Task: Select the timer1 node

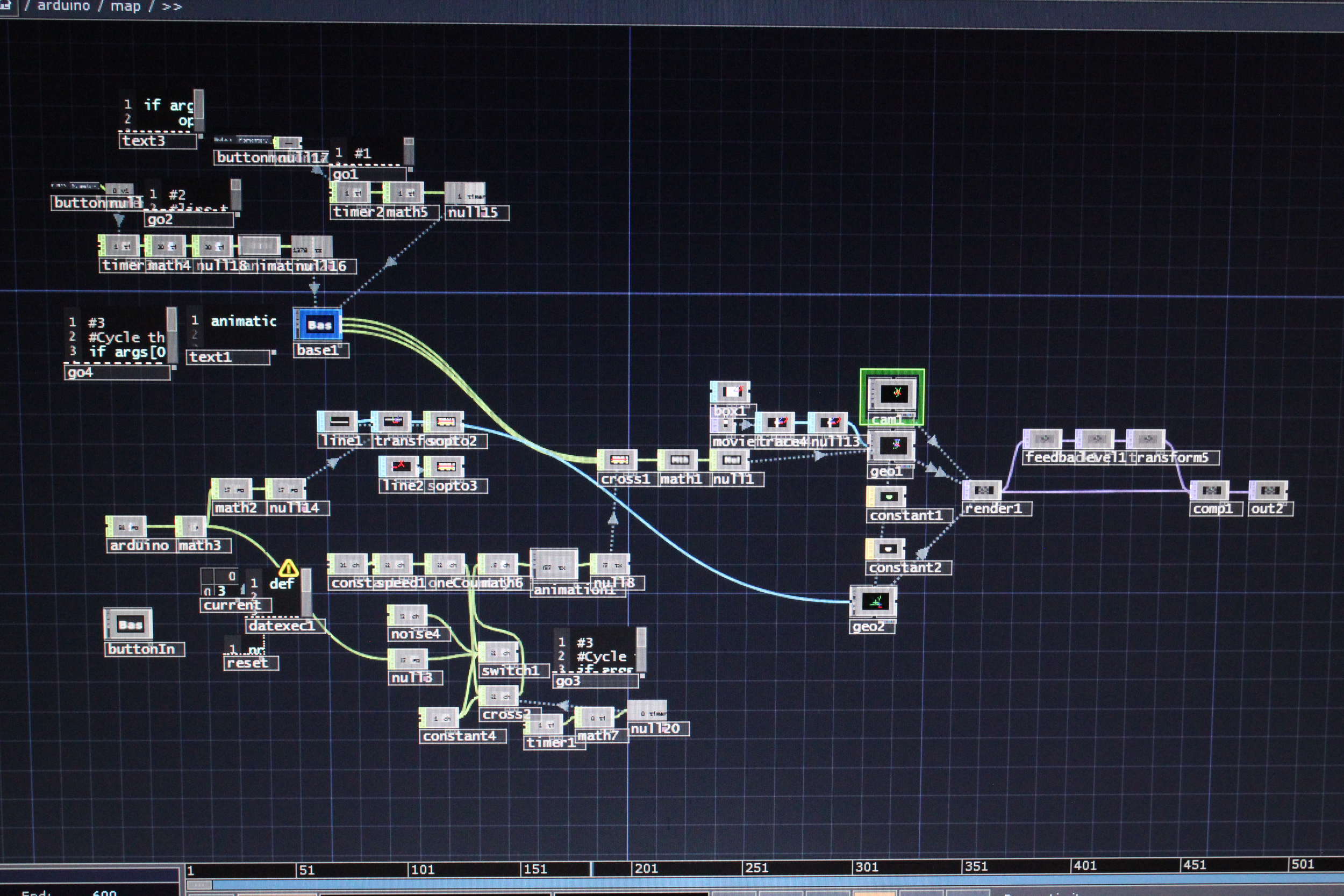Action: pos(544,725)
